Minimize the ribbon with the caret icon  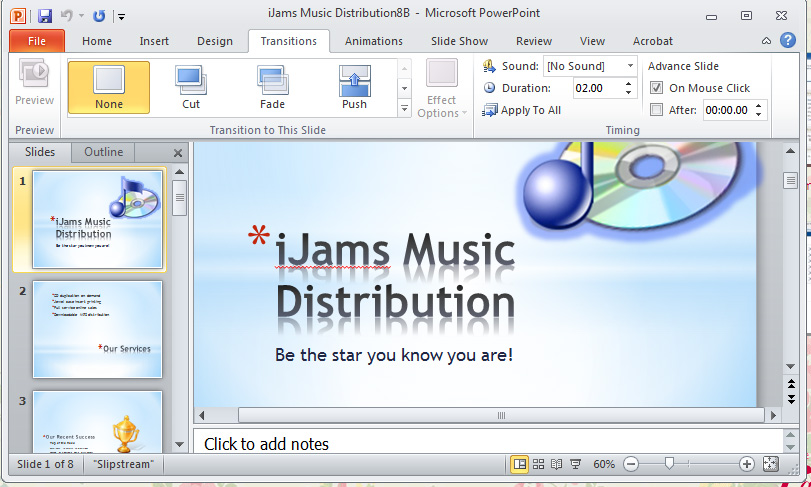click(x=767, y=41)
